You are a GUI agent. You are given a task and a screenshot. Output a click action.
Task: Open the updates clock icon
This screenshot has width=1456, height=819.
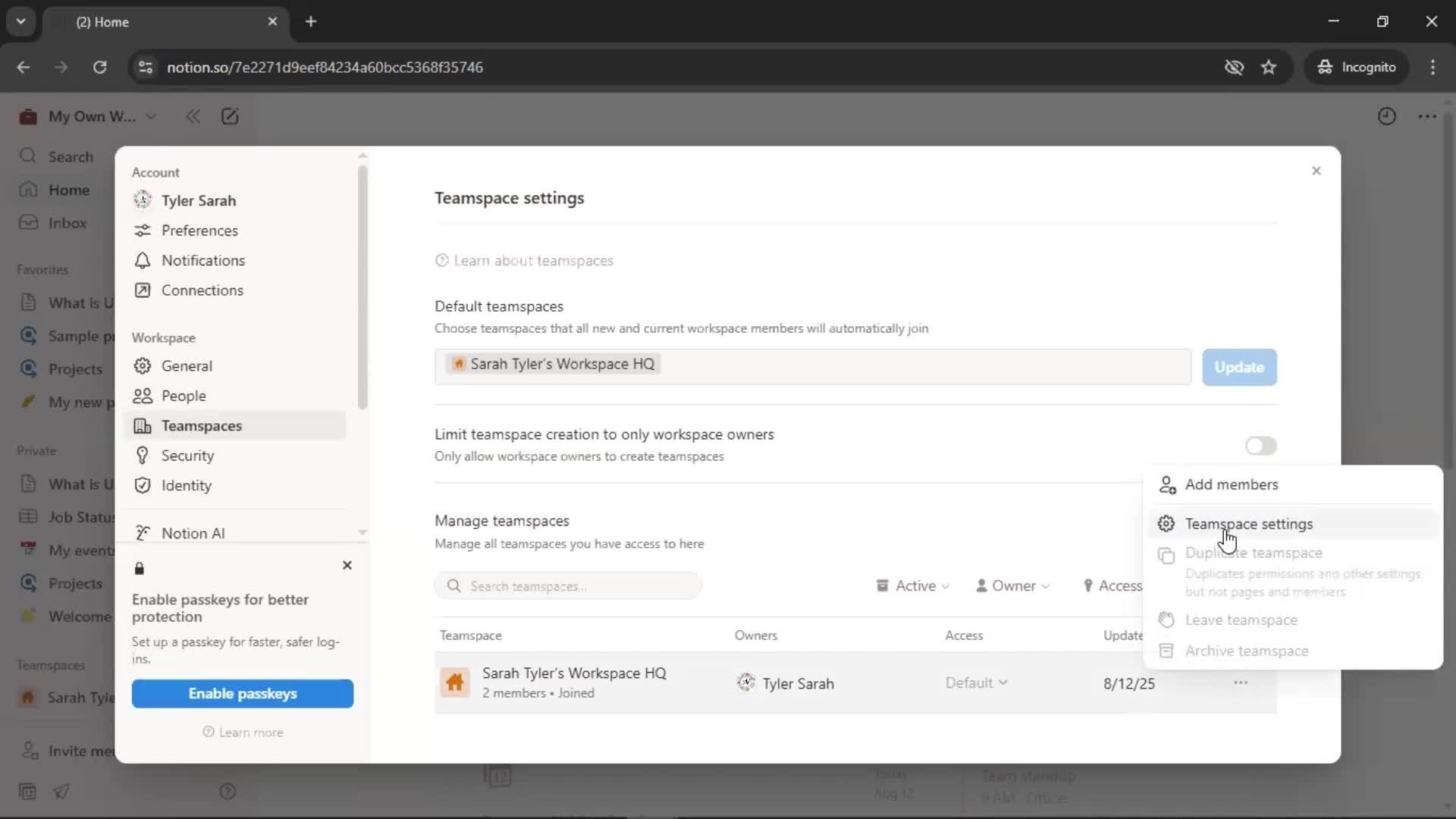point(1386,116)
